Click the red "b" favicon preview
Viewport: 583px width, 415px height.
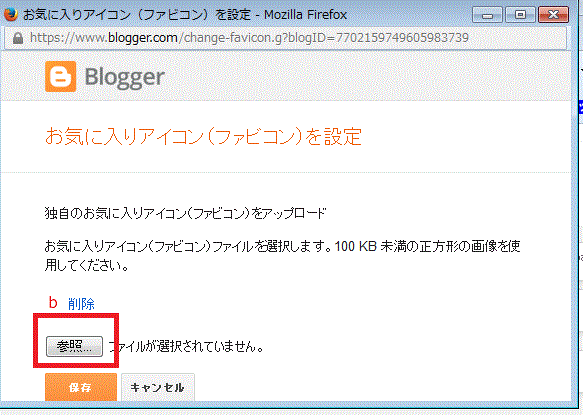pos(53,303)
